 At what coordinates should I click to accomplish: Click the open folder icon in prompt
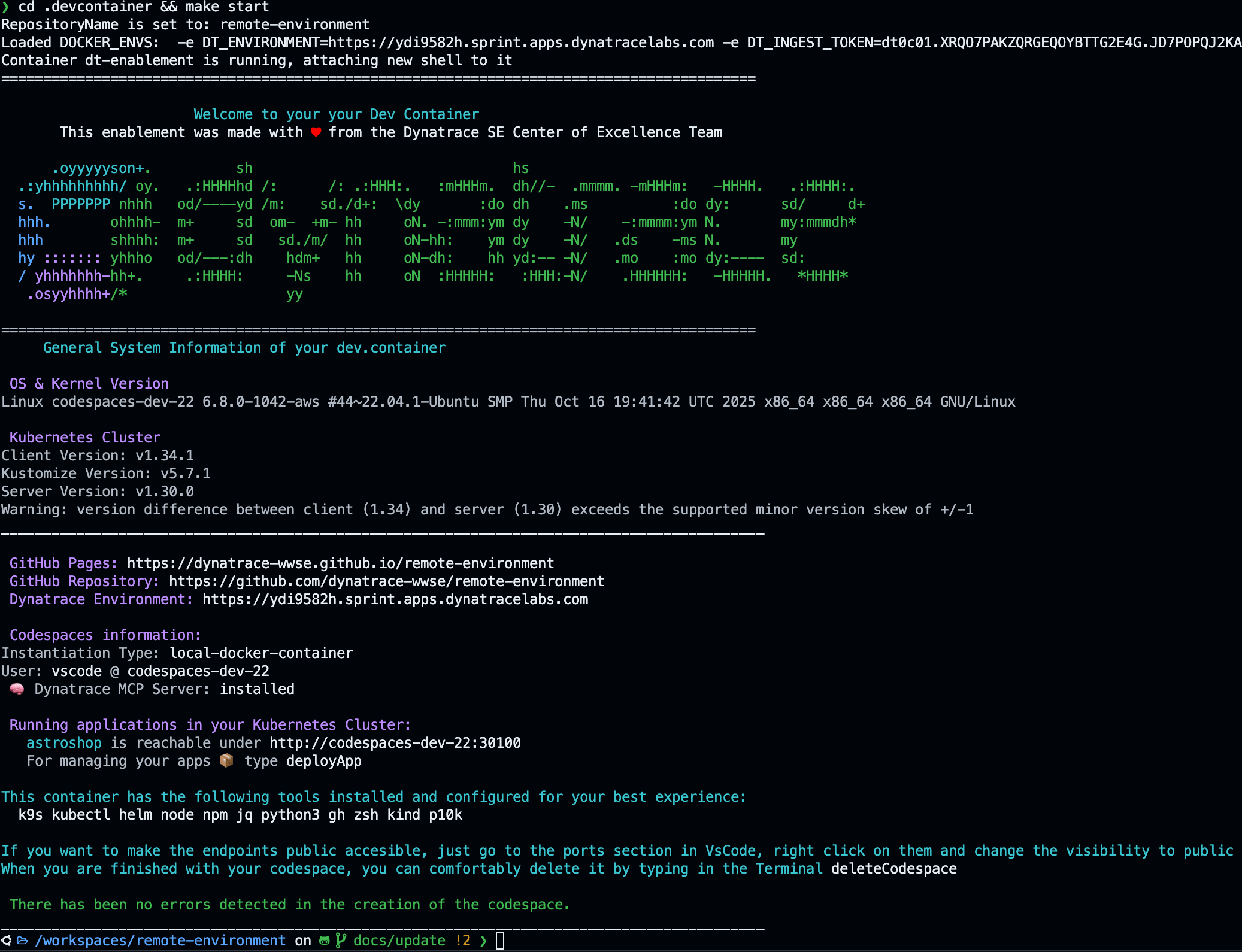(x=22, y=941)
